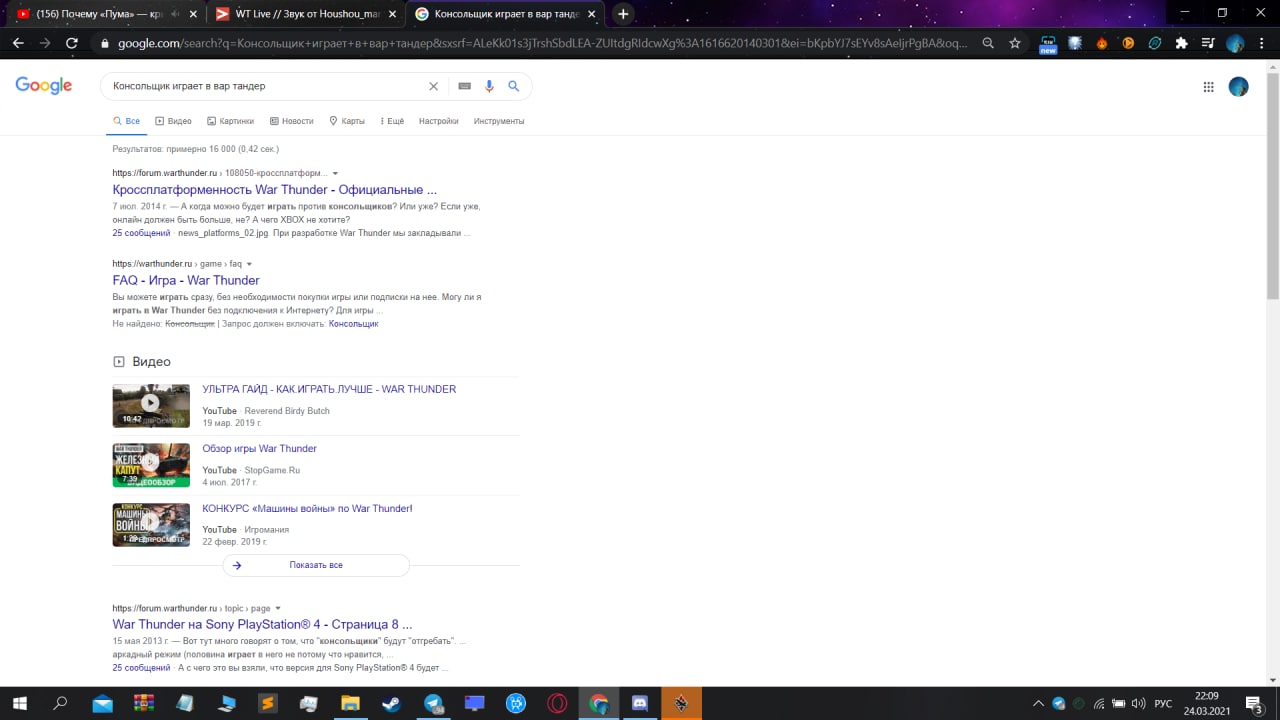
Task: Open the Google apps grid
Action: pos(1208,87)
